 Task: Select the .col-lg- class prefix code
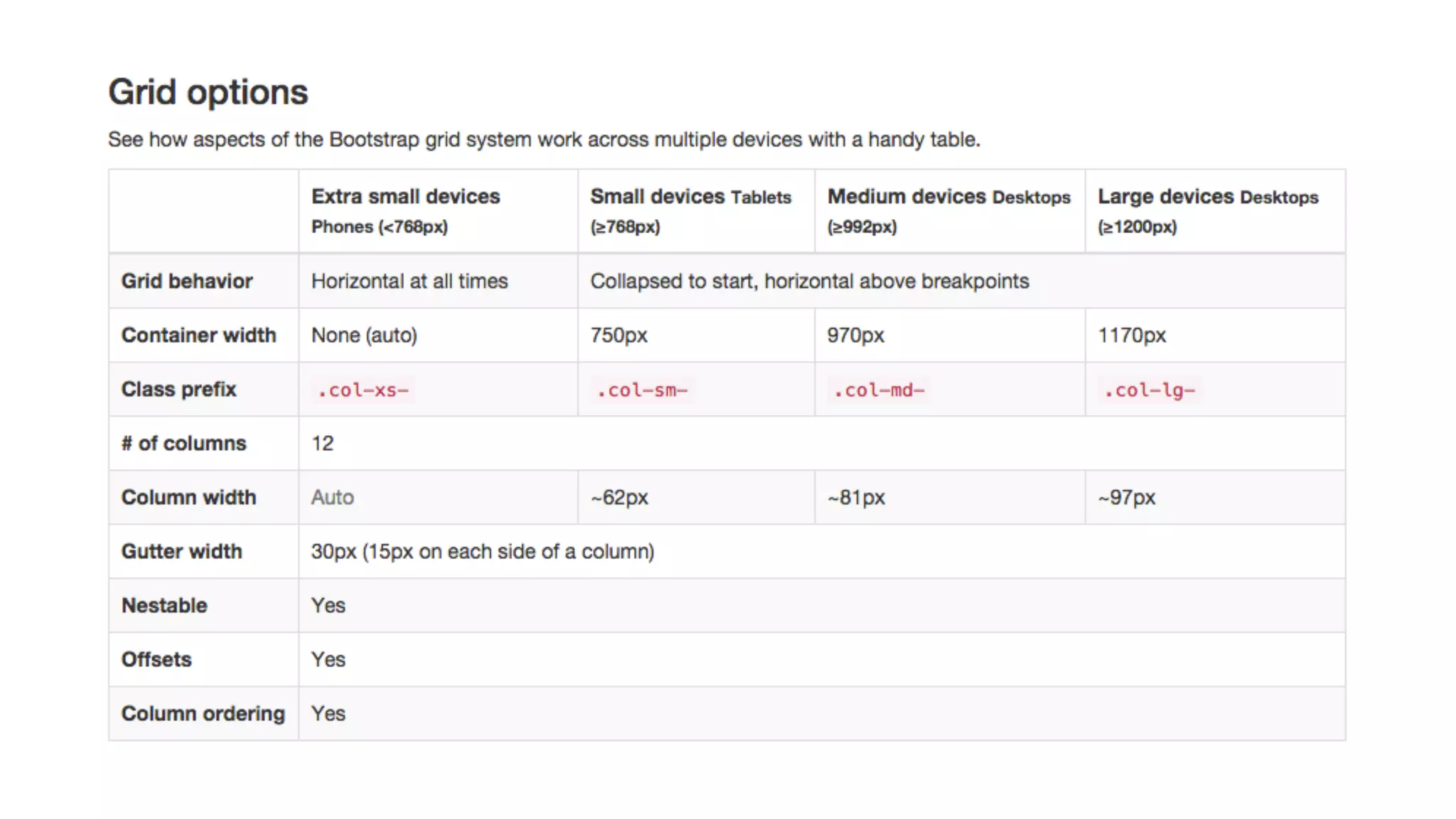(x=1149, y=390)
